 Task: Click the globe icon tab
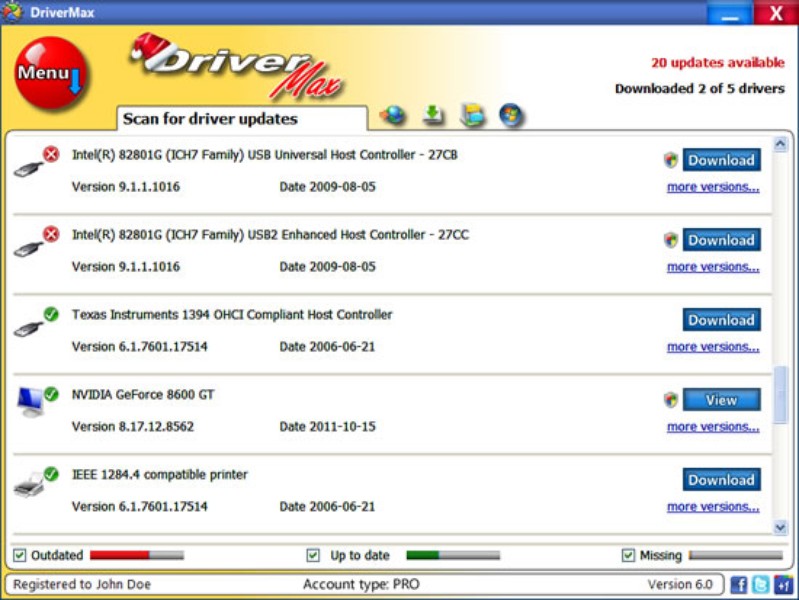pyautogui.click(x=393, y=115)
